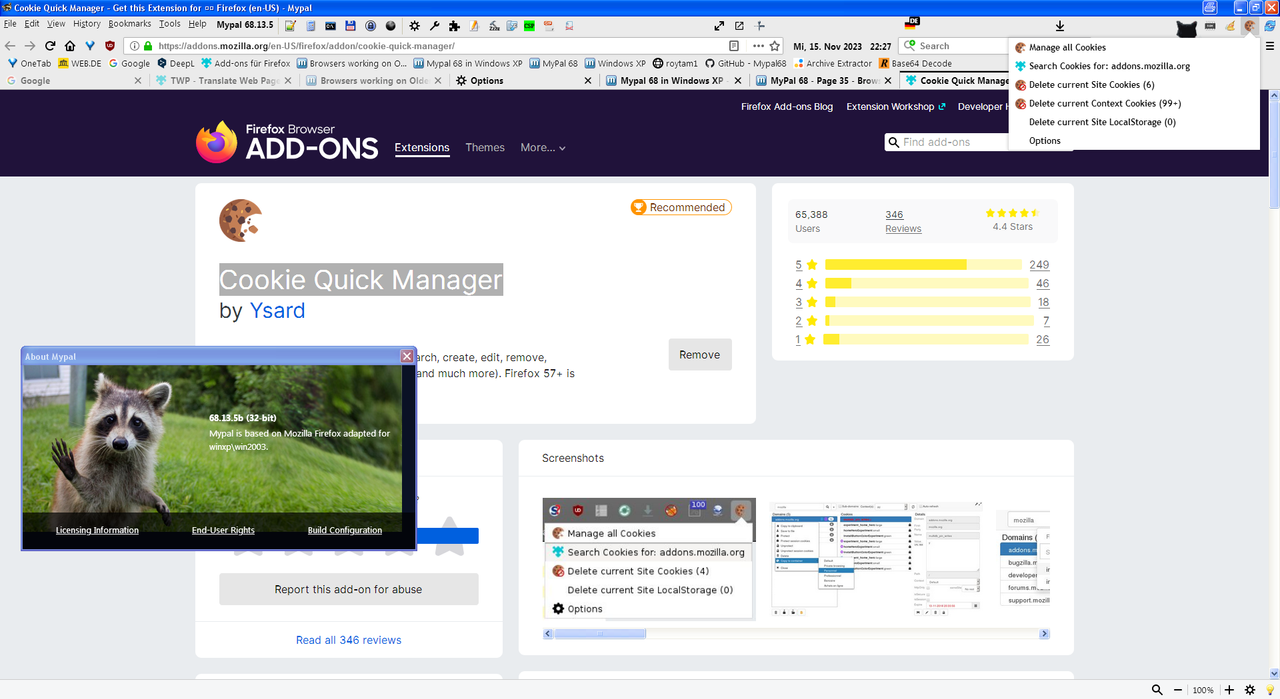Open Read all 346 reviews link
Screen dimensions: 1280x699
click(349, 640)
